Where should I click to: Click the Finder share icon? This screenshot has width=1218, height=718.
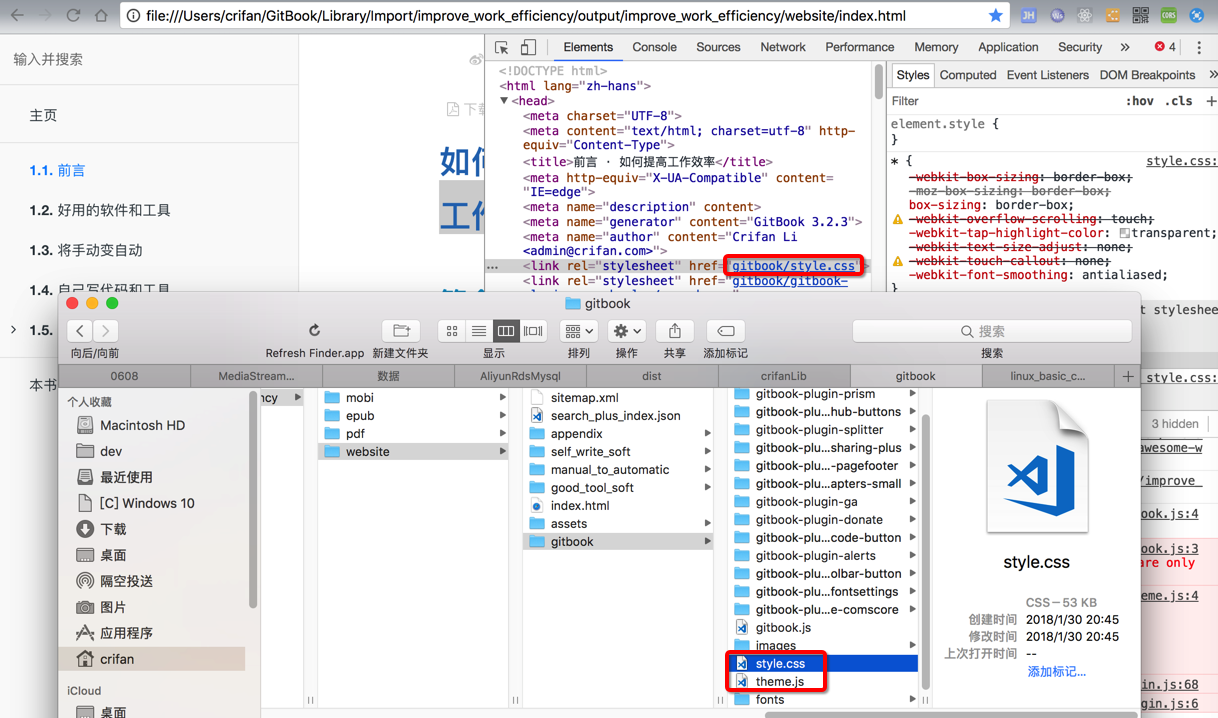(674, 331)
